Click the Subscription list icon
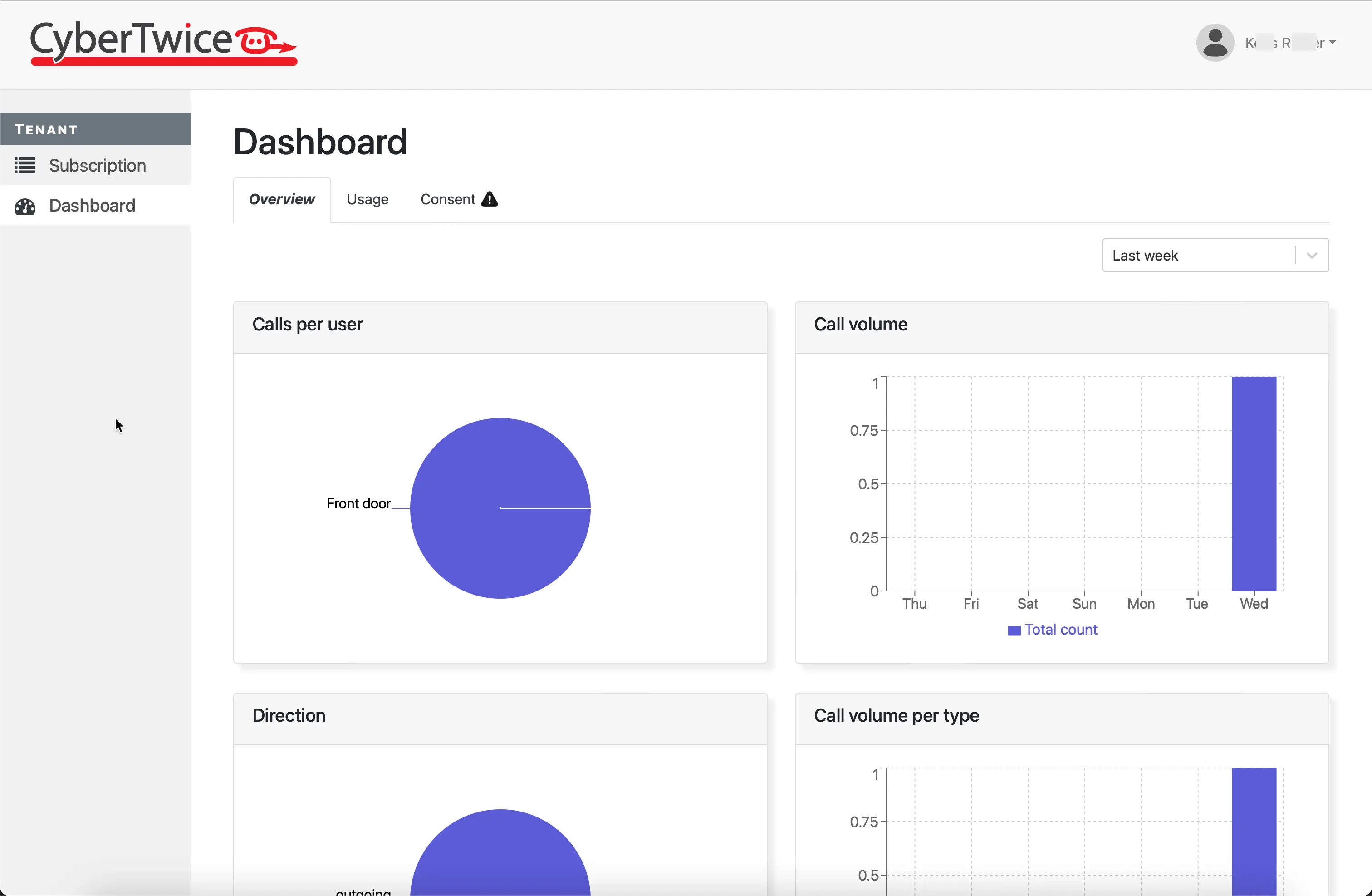Screen dimensions: 1372x896 coord(25,166)
